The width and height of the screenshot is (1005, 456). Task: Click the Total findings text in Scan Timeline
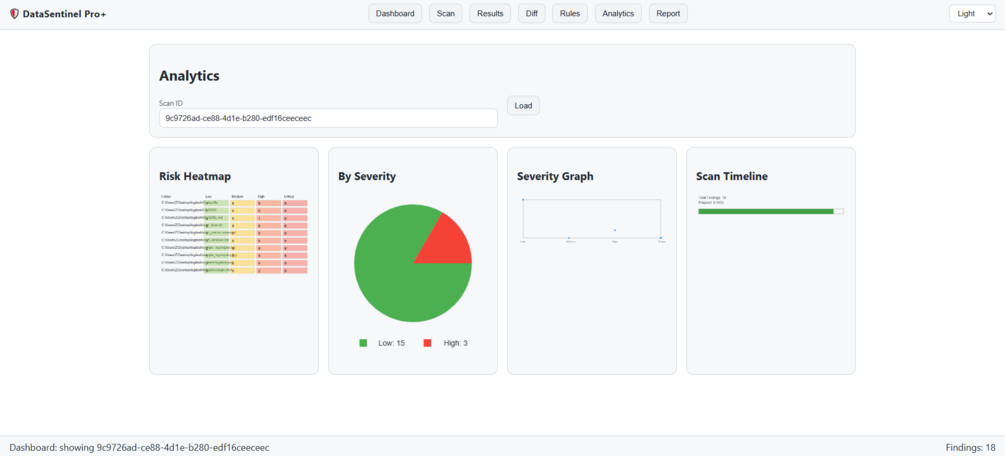[x=712, y=198]
